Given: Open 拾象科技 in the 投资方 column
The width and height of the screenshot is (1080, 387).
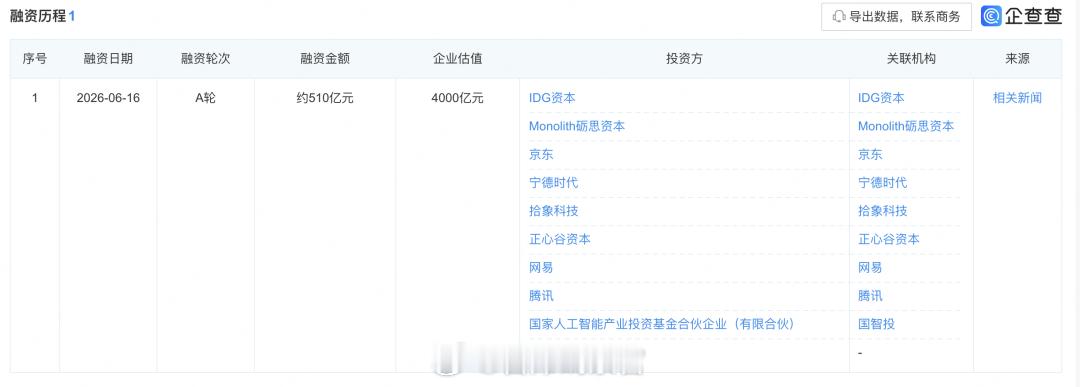Looking at the screenshot, I should (553, 211).
